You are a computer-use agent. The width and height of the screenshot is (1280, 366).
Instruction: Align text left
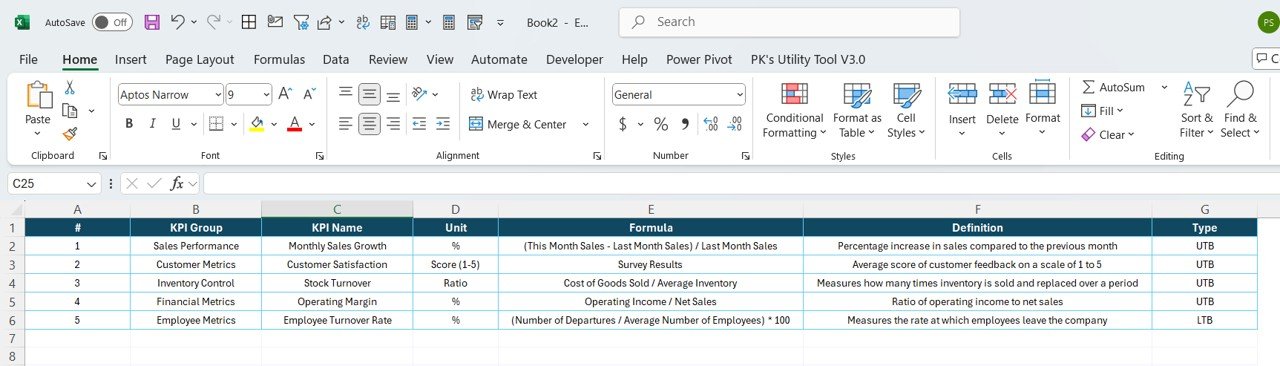[345, 124]
